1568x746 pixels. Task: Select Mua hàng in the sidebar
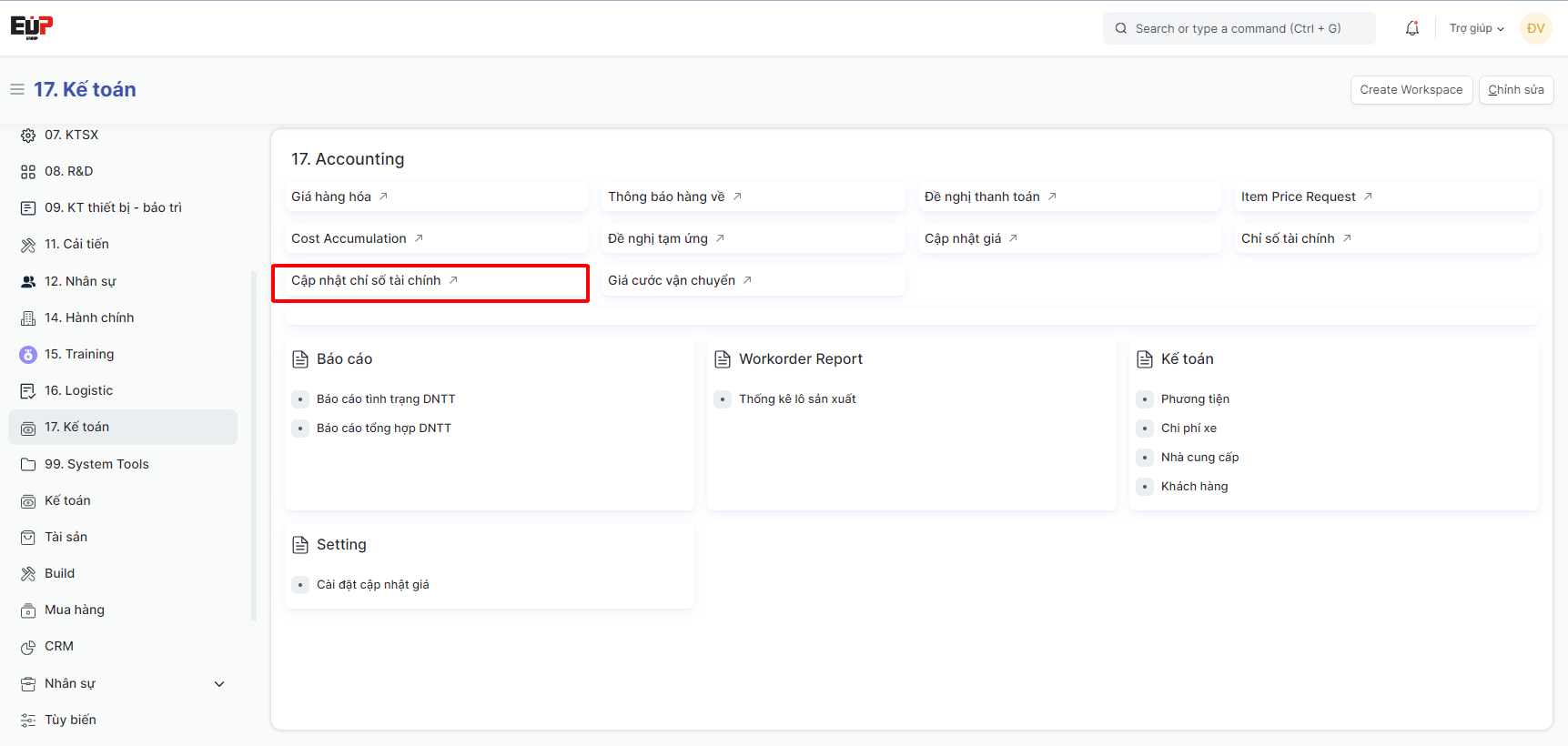point(75,610)
